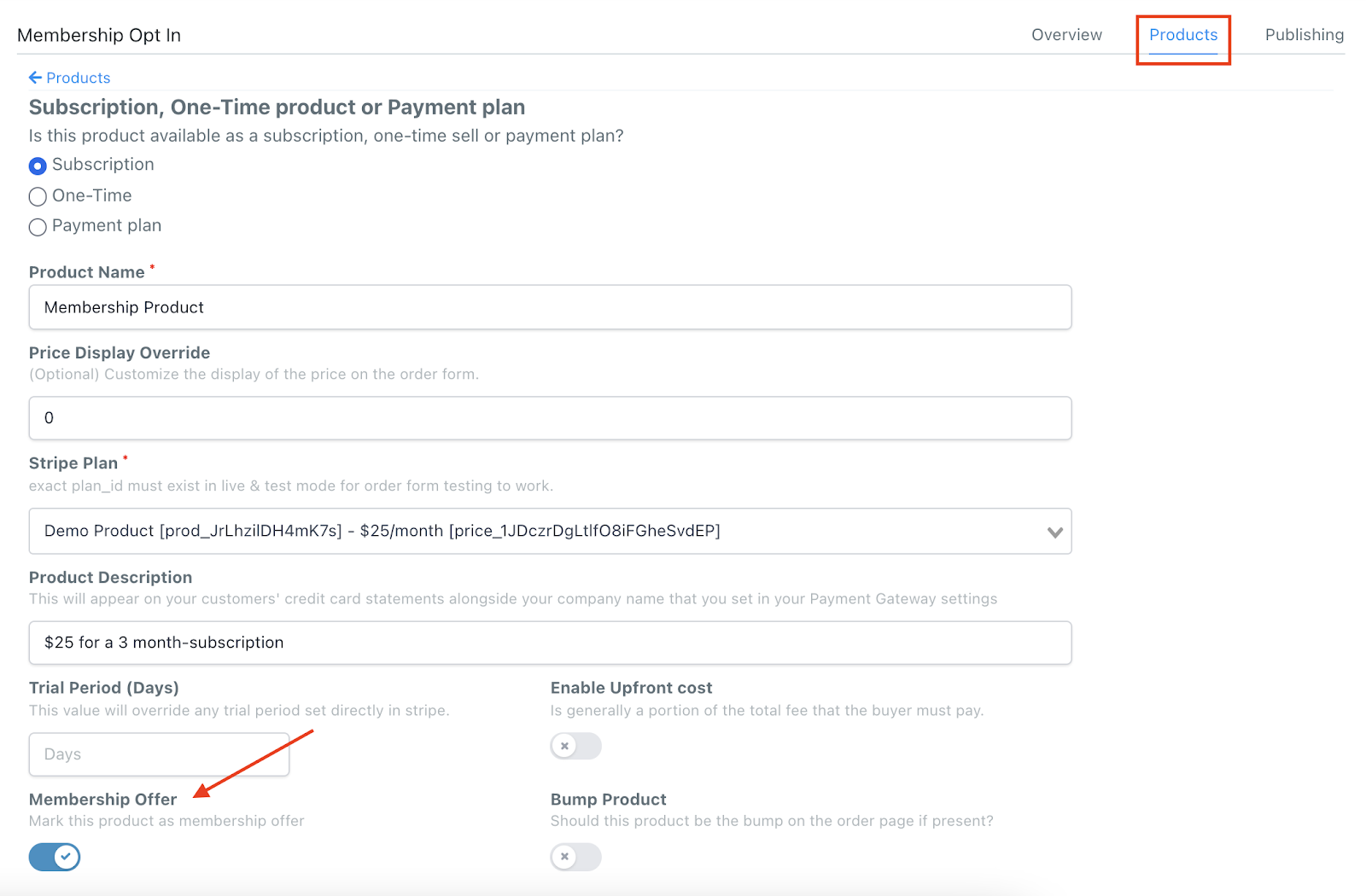Select the Payment plan radio button
Image resolution: width=1366 pixels, height=896 pixels.
point(38,227)
